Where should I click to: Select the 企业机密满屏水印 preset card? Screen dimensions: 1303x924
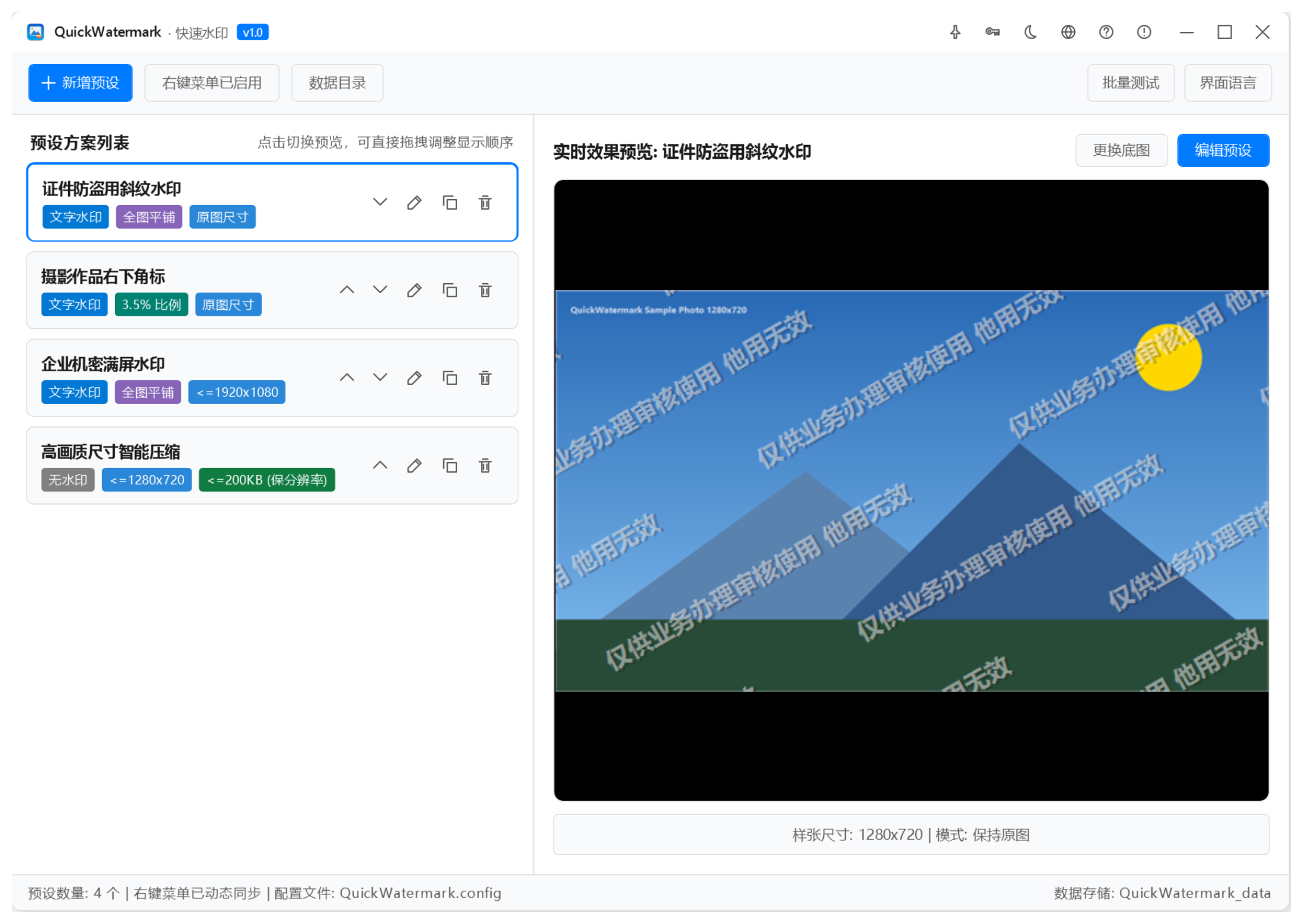pyautogui.click(x=272, y=378)
